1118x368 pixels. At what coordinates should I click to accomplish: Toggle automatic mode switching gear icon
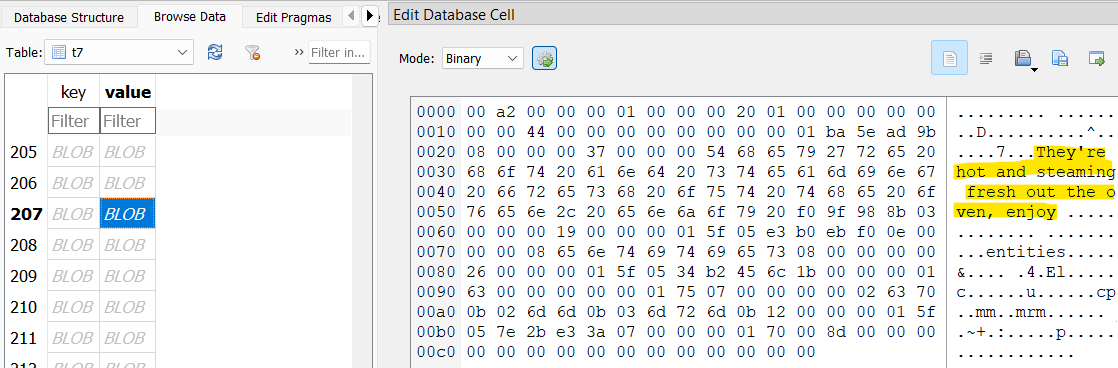pos(544,58)
